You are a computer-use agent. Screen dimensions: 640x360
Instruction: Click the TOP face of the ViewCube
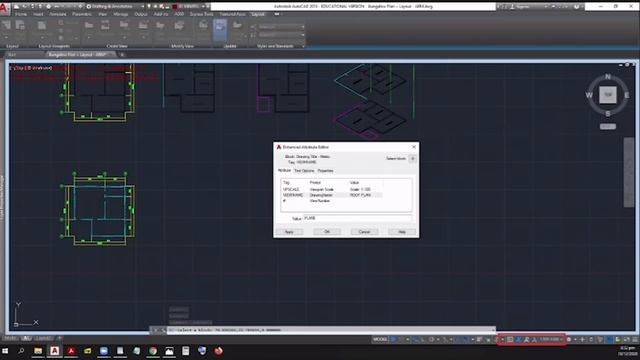point(608,95)
